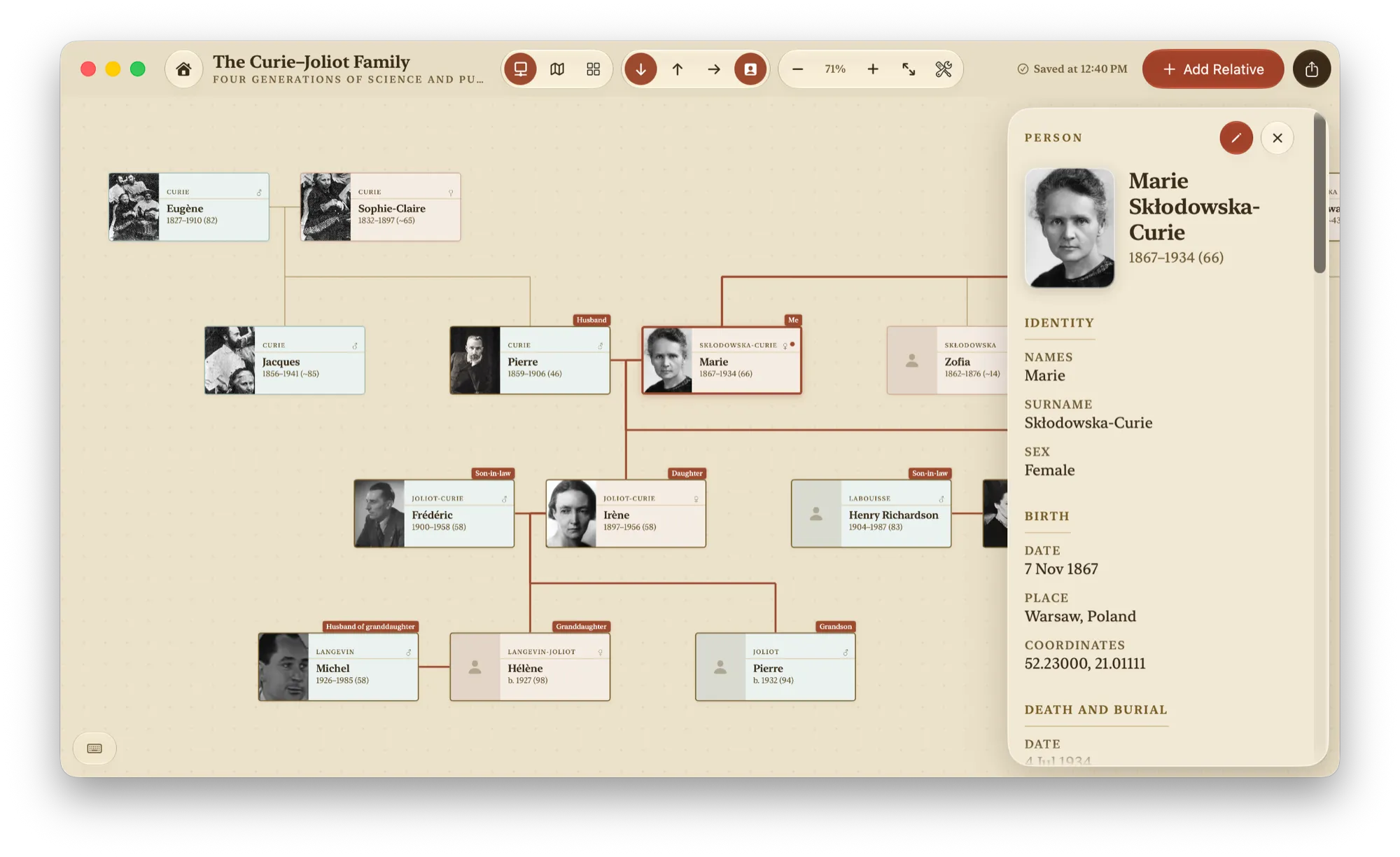1400x857 pixels.
Task: Select Zofia Skłodowska card
Action: pyautogui.click(x=947, y=360)
